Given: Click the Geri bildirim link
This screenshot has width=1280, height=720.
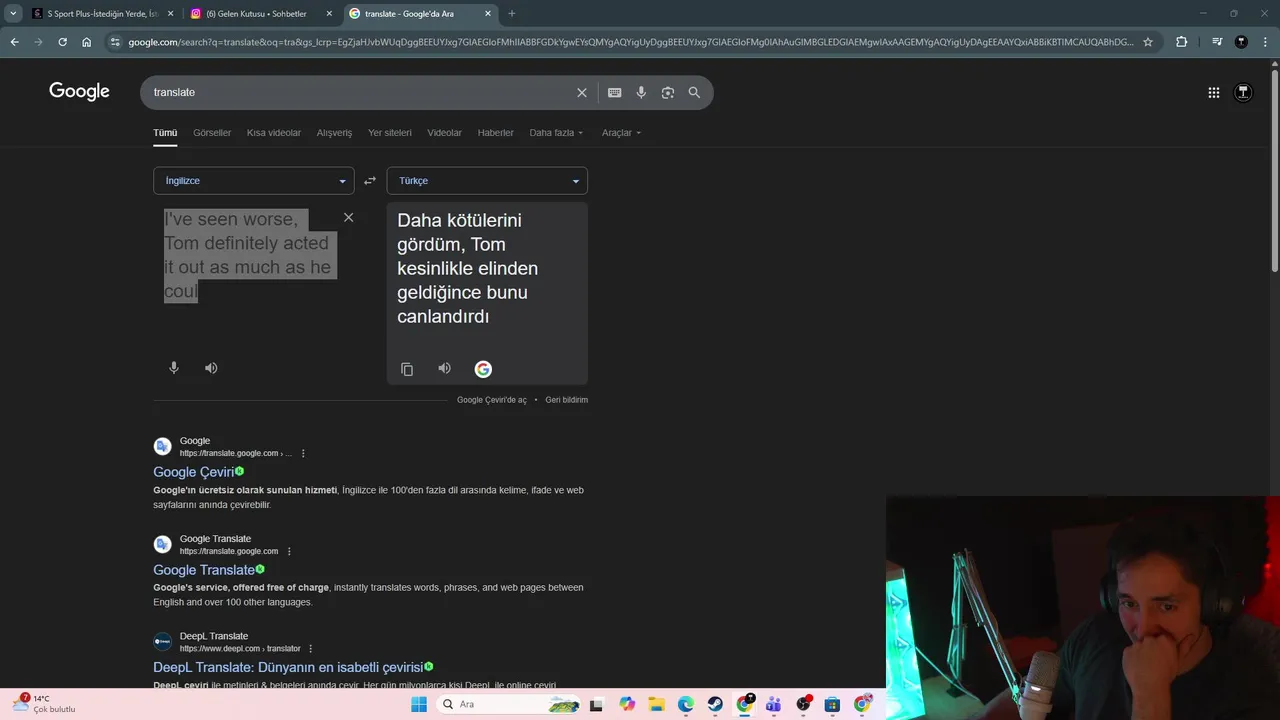Looking at the screenshot, I should pos(567,400).
